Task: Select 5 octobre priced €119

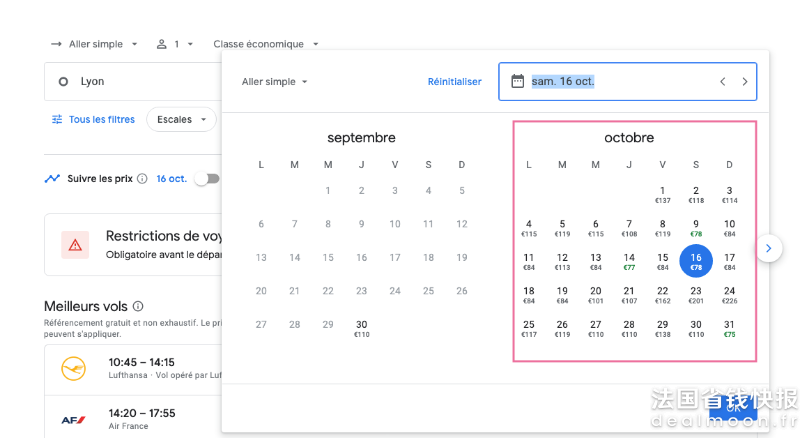Action: click(x=562, y=228)
